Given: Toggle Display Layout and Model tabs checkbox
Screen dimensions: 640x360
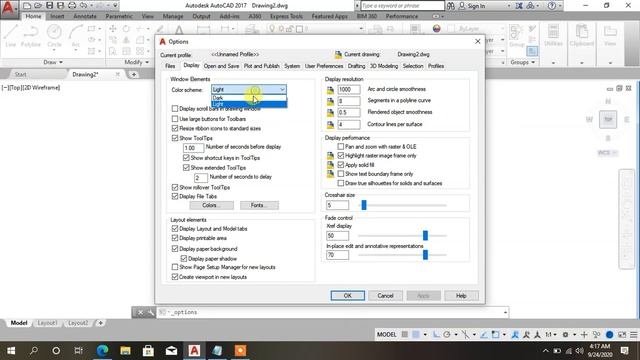Looking at the screenshot, I should point(175,229).
